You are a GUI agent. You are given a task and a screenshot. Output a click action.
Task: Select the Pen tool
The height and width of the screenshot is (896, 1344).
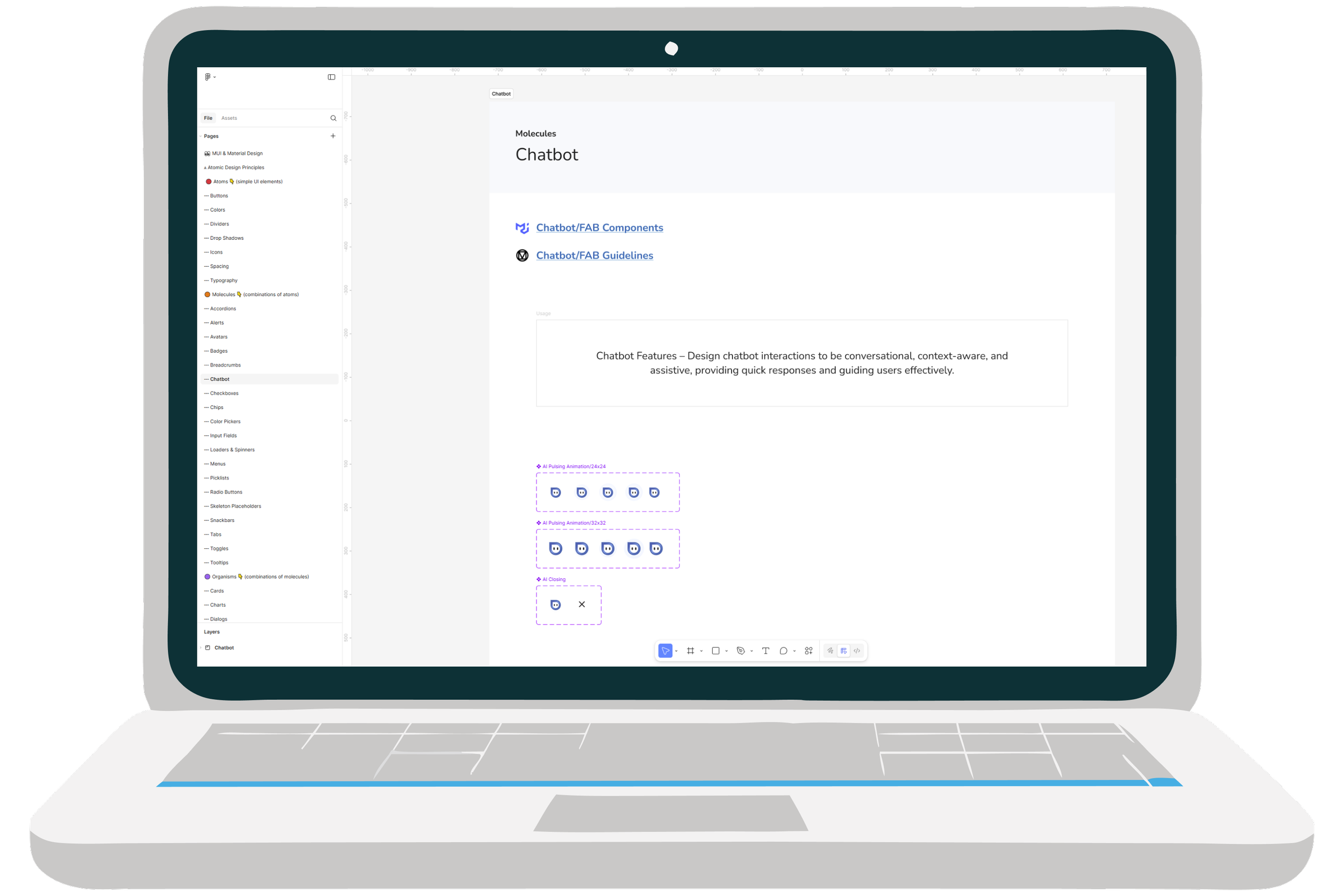pyautogui.click(x=742, y=650)
